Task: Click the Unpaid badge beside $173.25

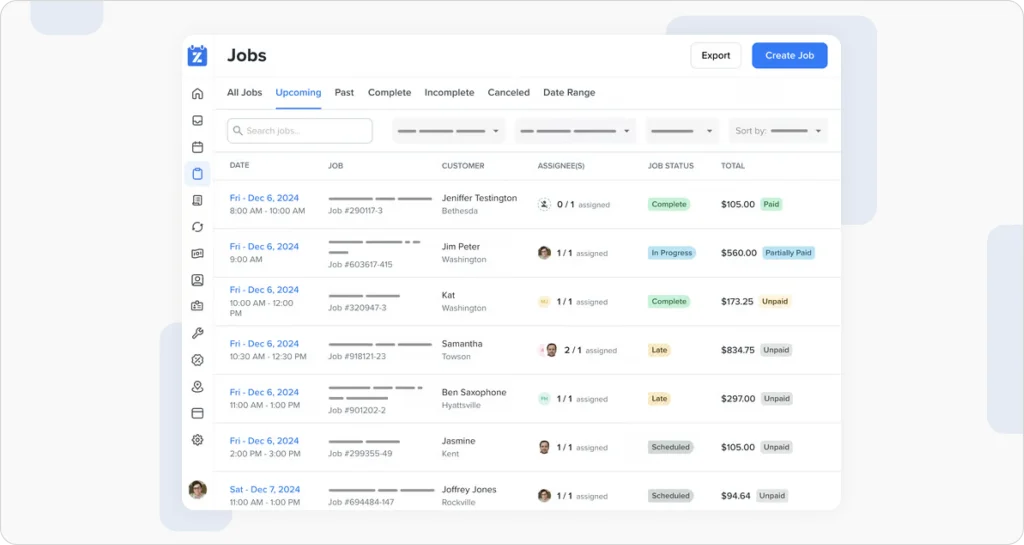Action: tap(775, 302)
